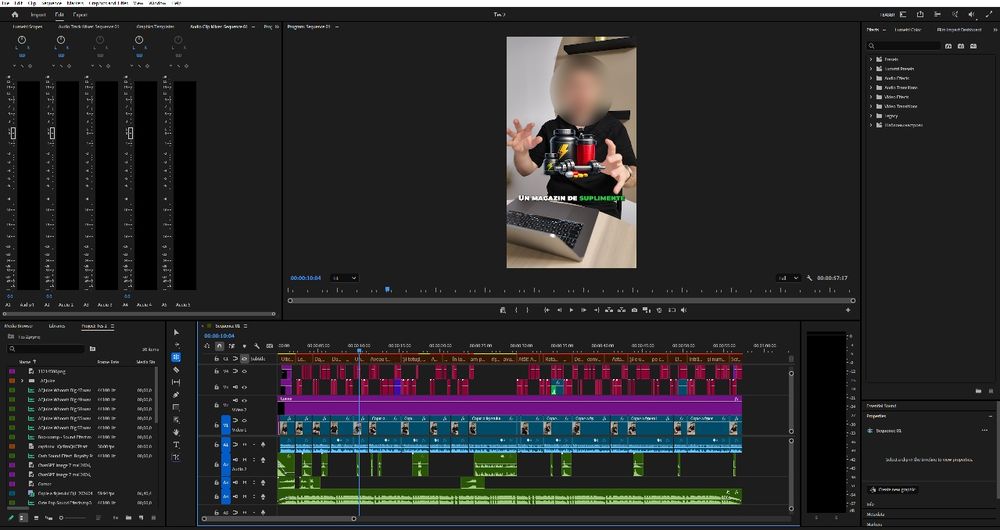Toggle A1 track targeting

226,445
